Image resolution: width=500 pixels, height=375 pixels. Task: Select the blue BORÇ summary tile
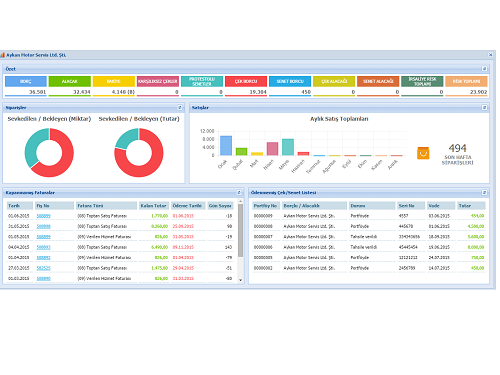click(x=26, y=81)
